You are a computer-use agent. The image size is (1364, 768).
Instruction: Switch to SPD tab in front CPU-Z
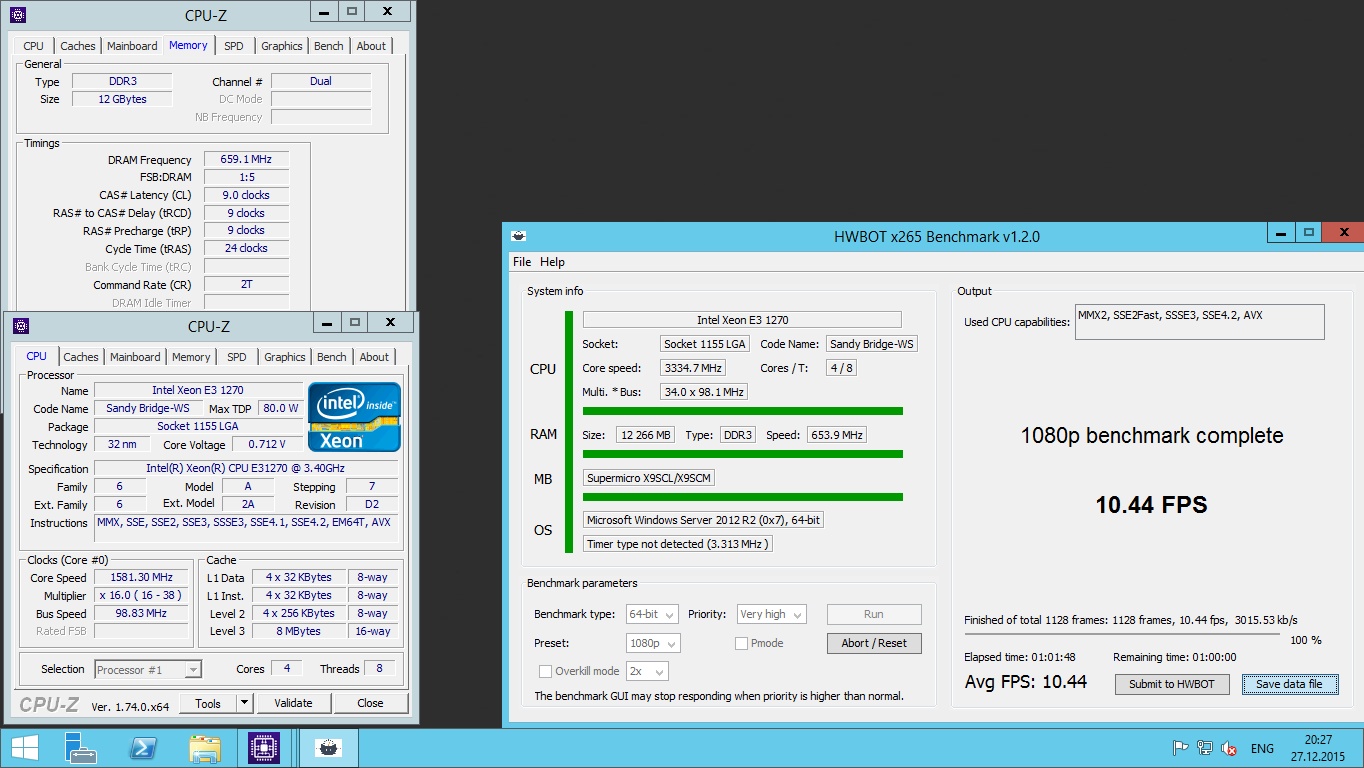tap(237, 357)
